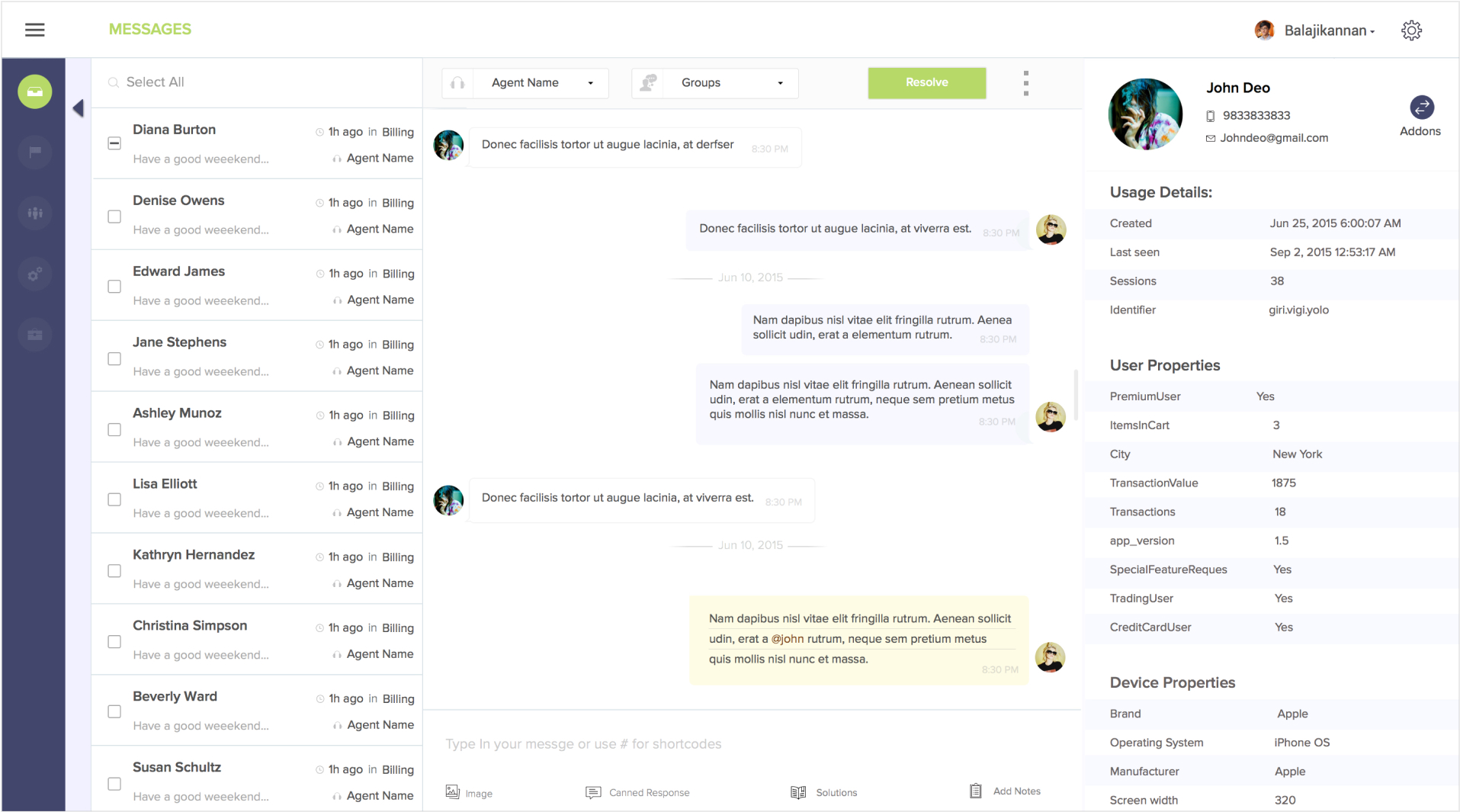Open the inbox icon in sidebar
This screenshot has width=1460, height=812.
(x=35, y=91)
